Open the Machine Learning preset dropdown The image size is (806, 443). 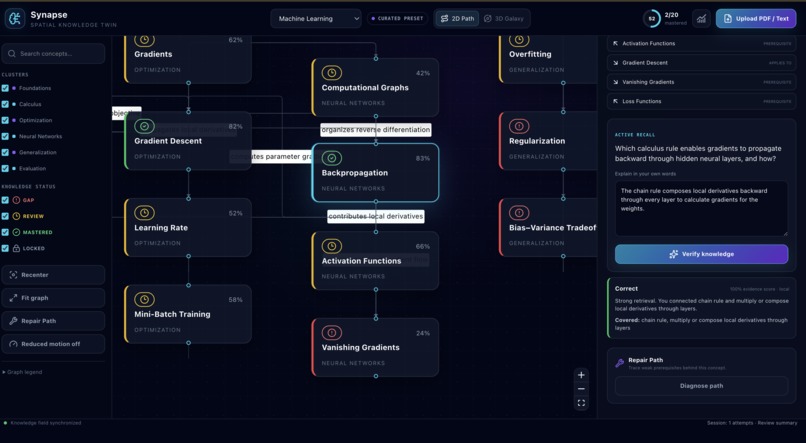(316, 19)
